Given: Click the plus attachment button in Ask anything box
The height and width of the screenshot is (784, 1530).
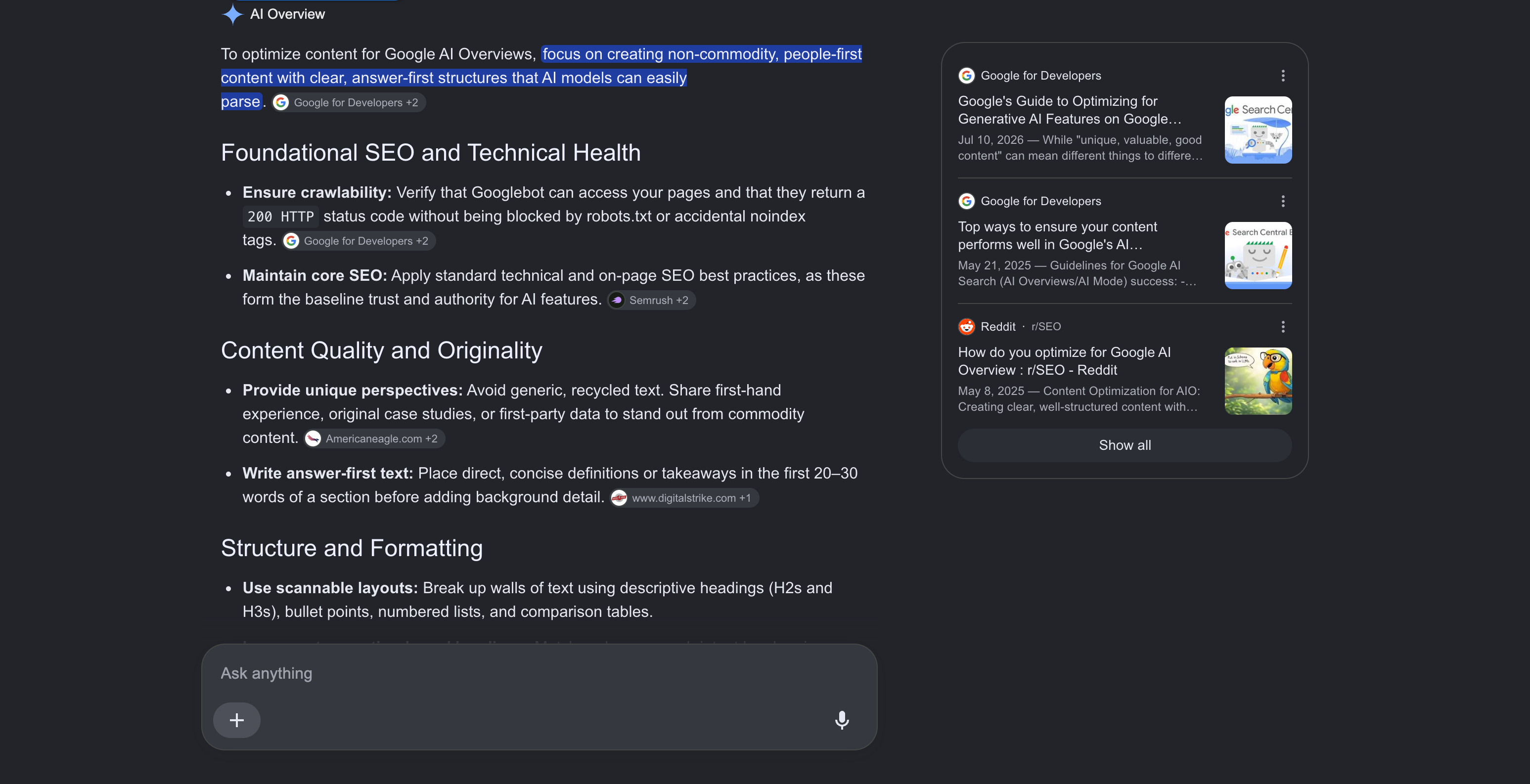Looking at the screenshot, I should 237,720.
